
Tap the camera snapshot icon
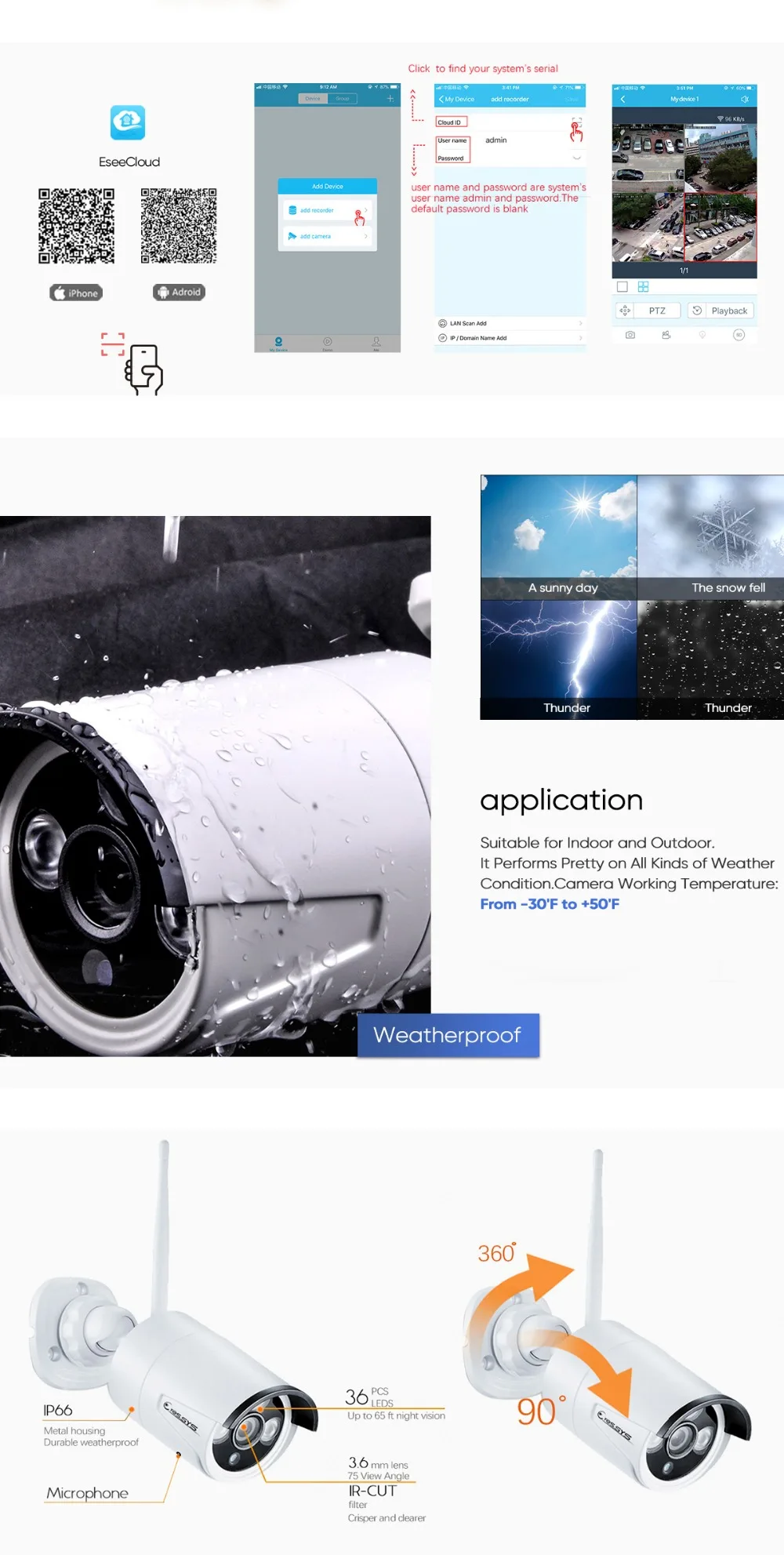[630, 335]
